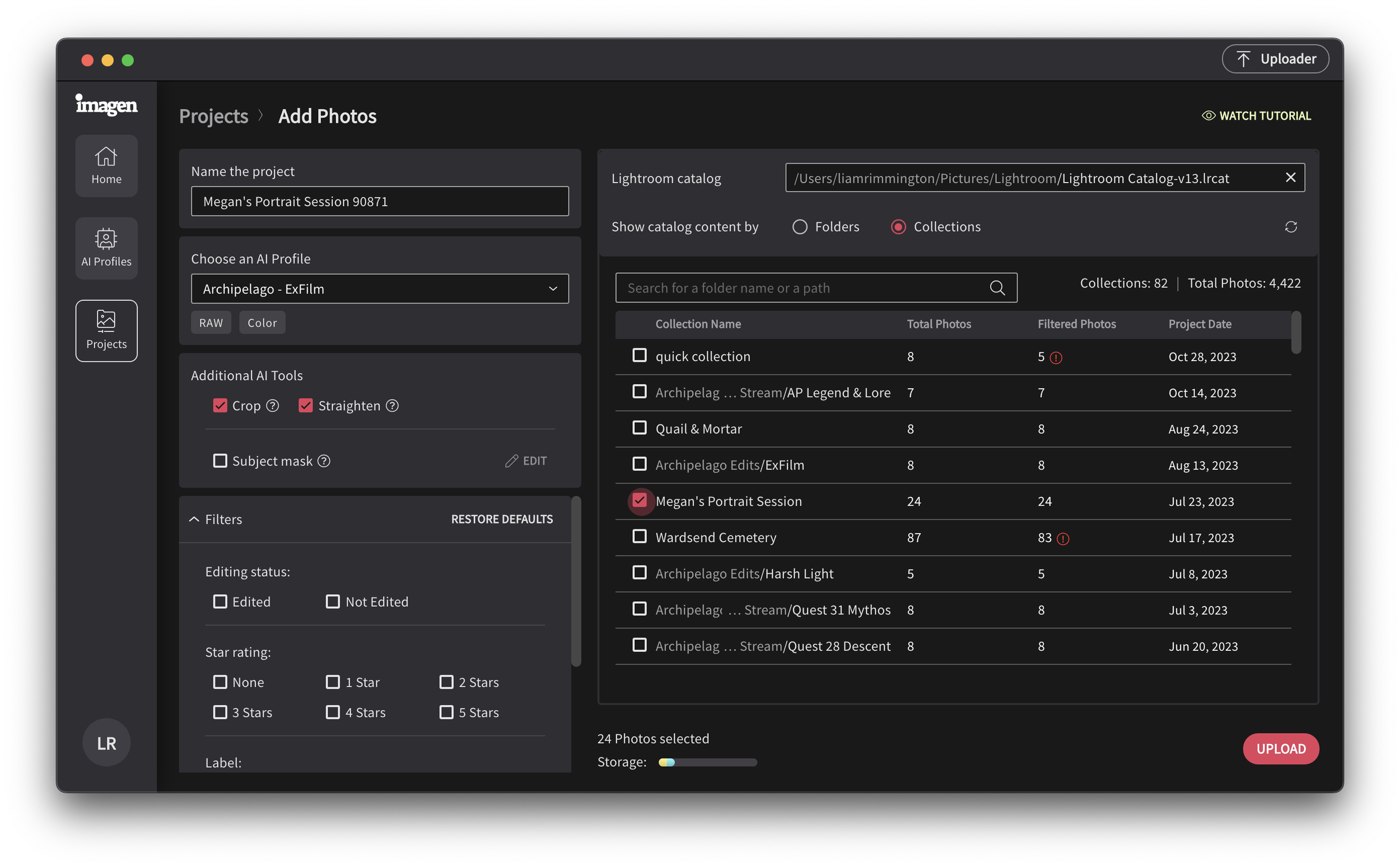The width and height of the screenshot is (1400, 867).
Task: Sort by Project Date column
Action: [1200, 324]
